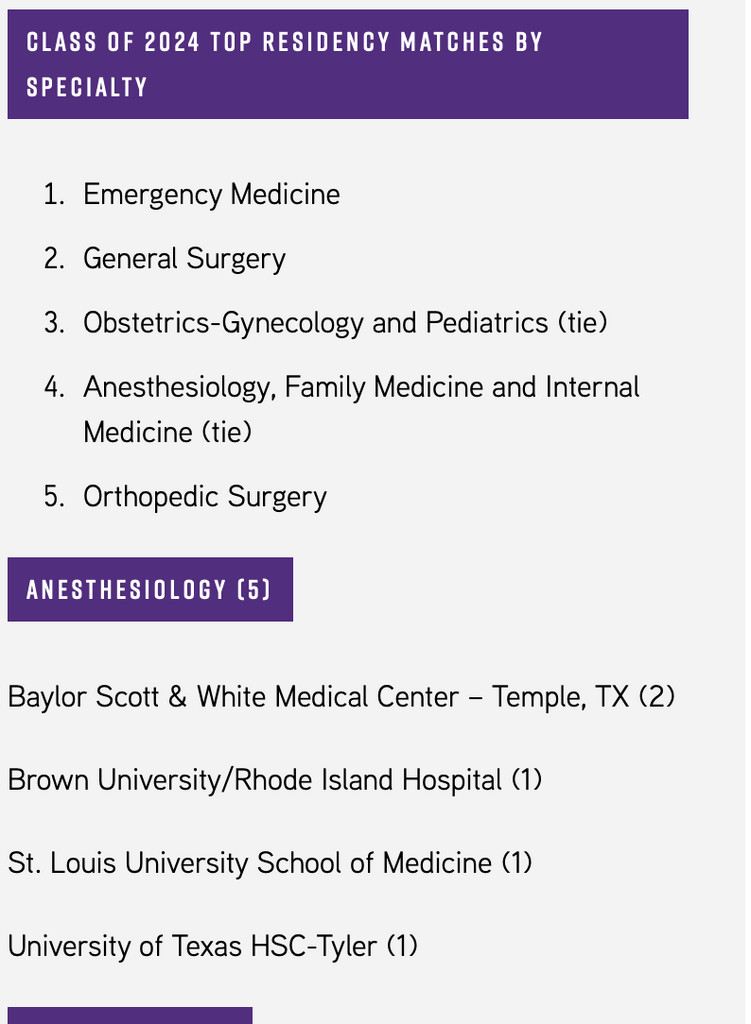Click the Anesthesiology (5) section header

point(150,589)
